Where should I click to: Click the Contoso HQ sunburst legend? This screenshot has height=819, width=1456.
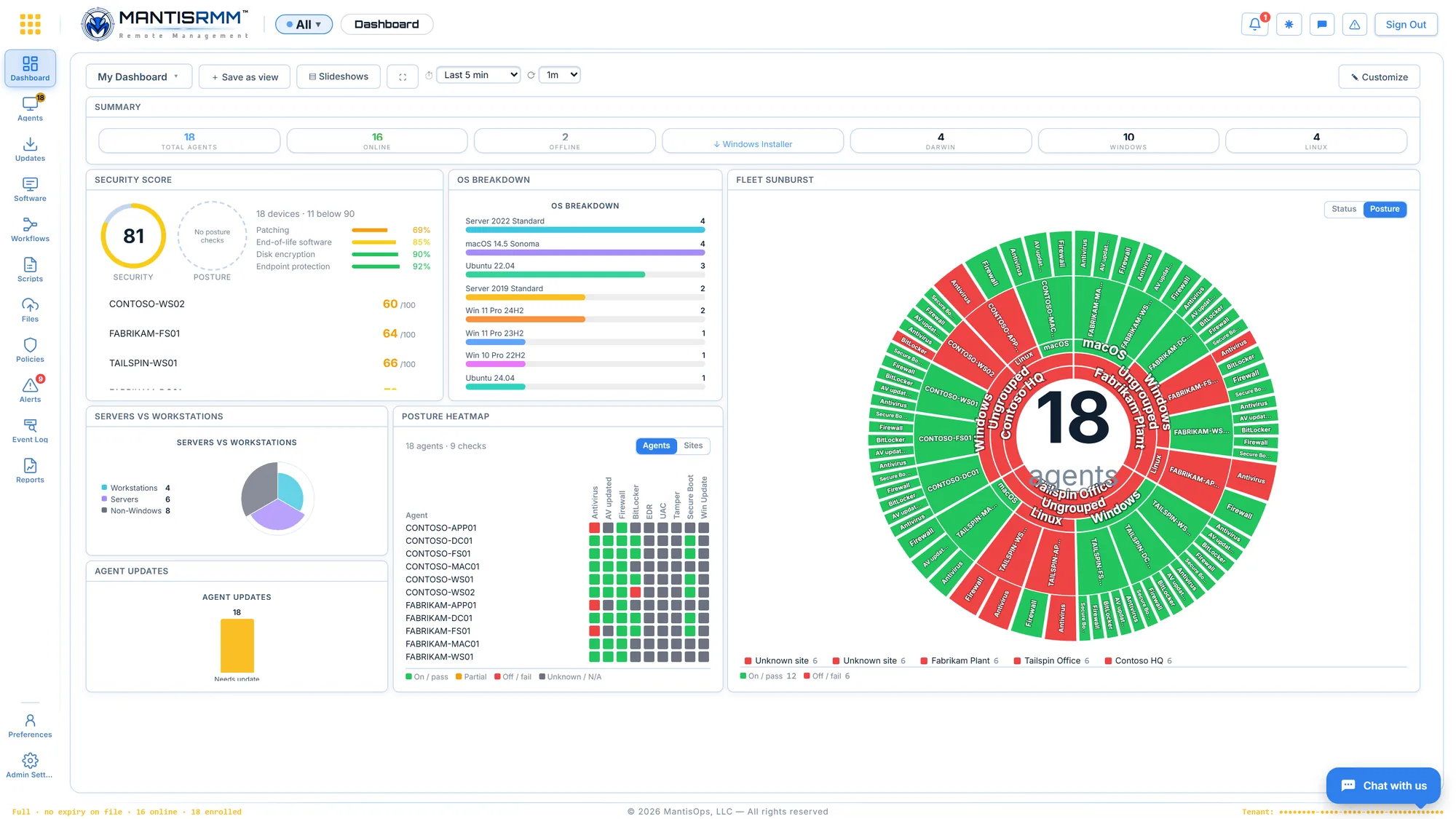click(x=1139, y=660)
